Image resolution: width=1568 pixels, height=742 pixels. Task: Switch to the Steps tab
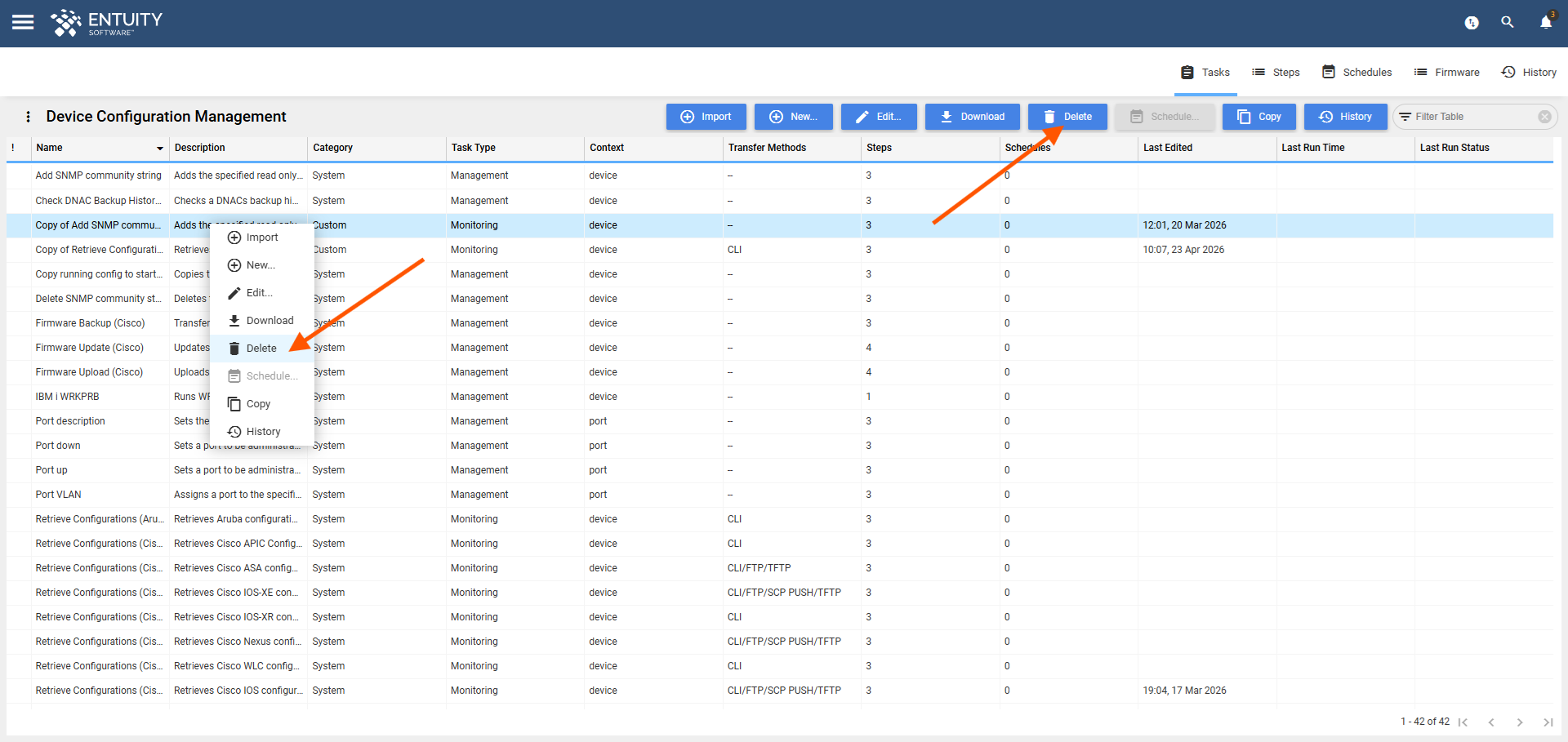click(x=1276, y=72)
